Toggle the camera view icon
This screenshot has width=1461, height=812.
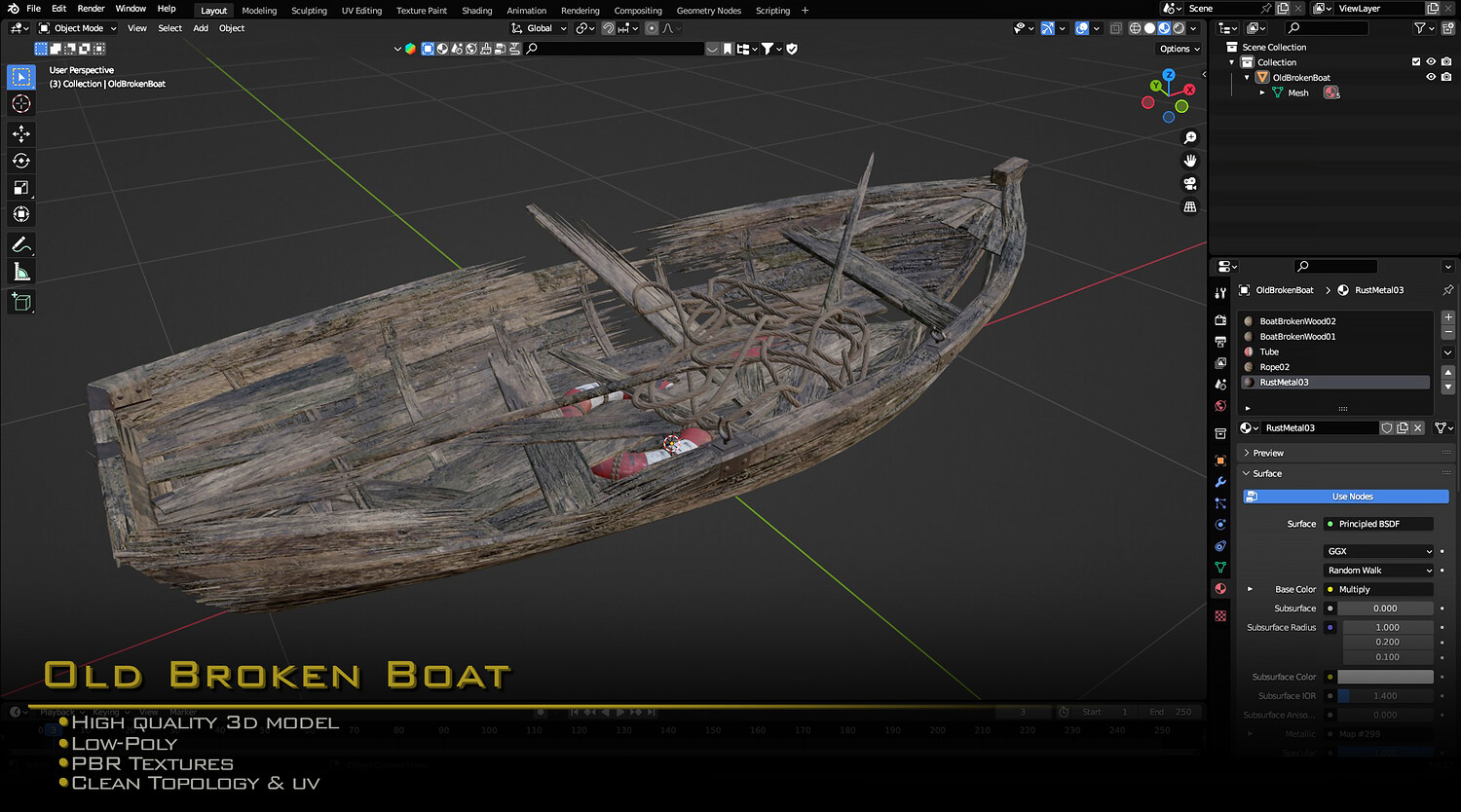[1190, 184]
